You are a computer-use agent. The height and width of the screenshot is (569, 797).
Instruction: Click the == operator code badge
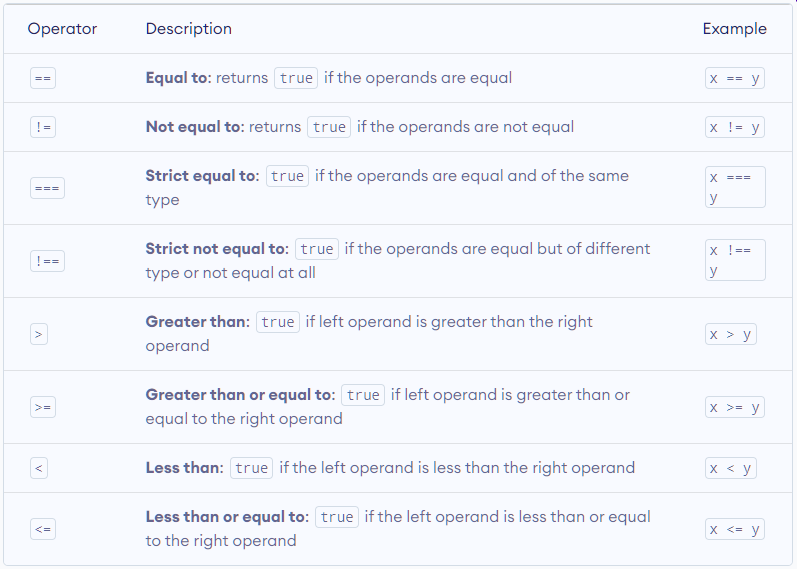point(43,78)
